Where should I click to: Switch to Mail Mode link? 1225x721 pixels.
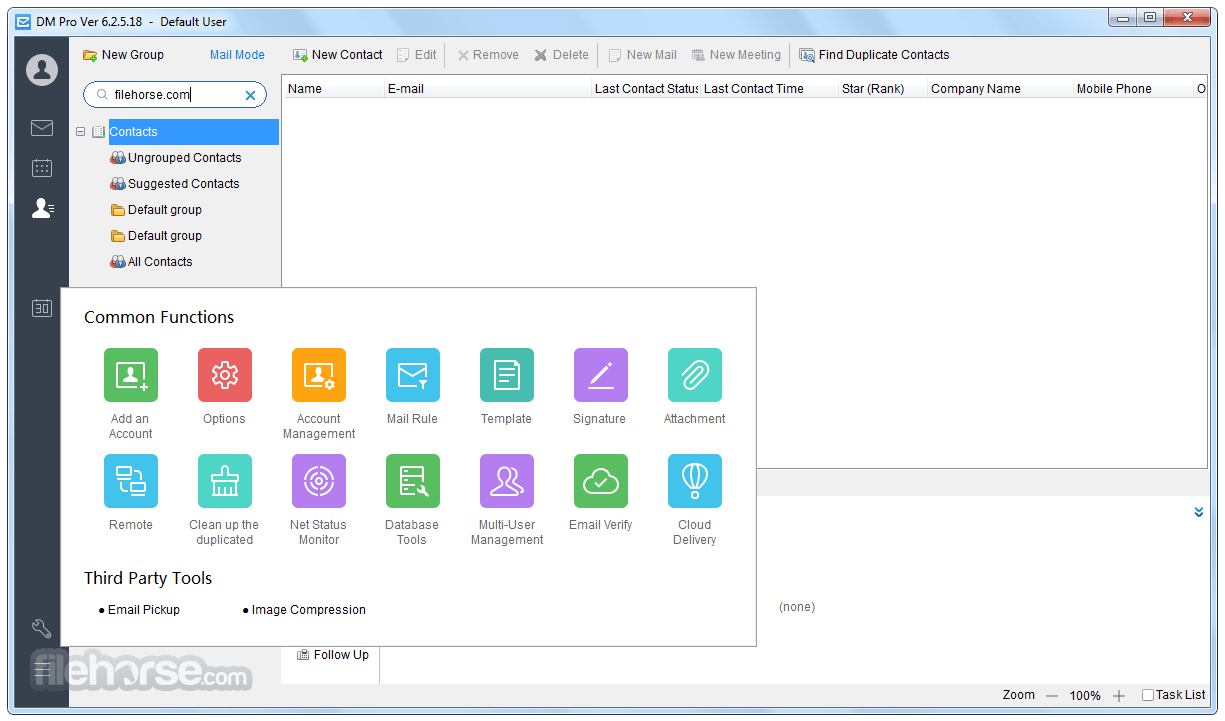point(237,55)
